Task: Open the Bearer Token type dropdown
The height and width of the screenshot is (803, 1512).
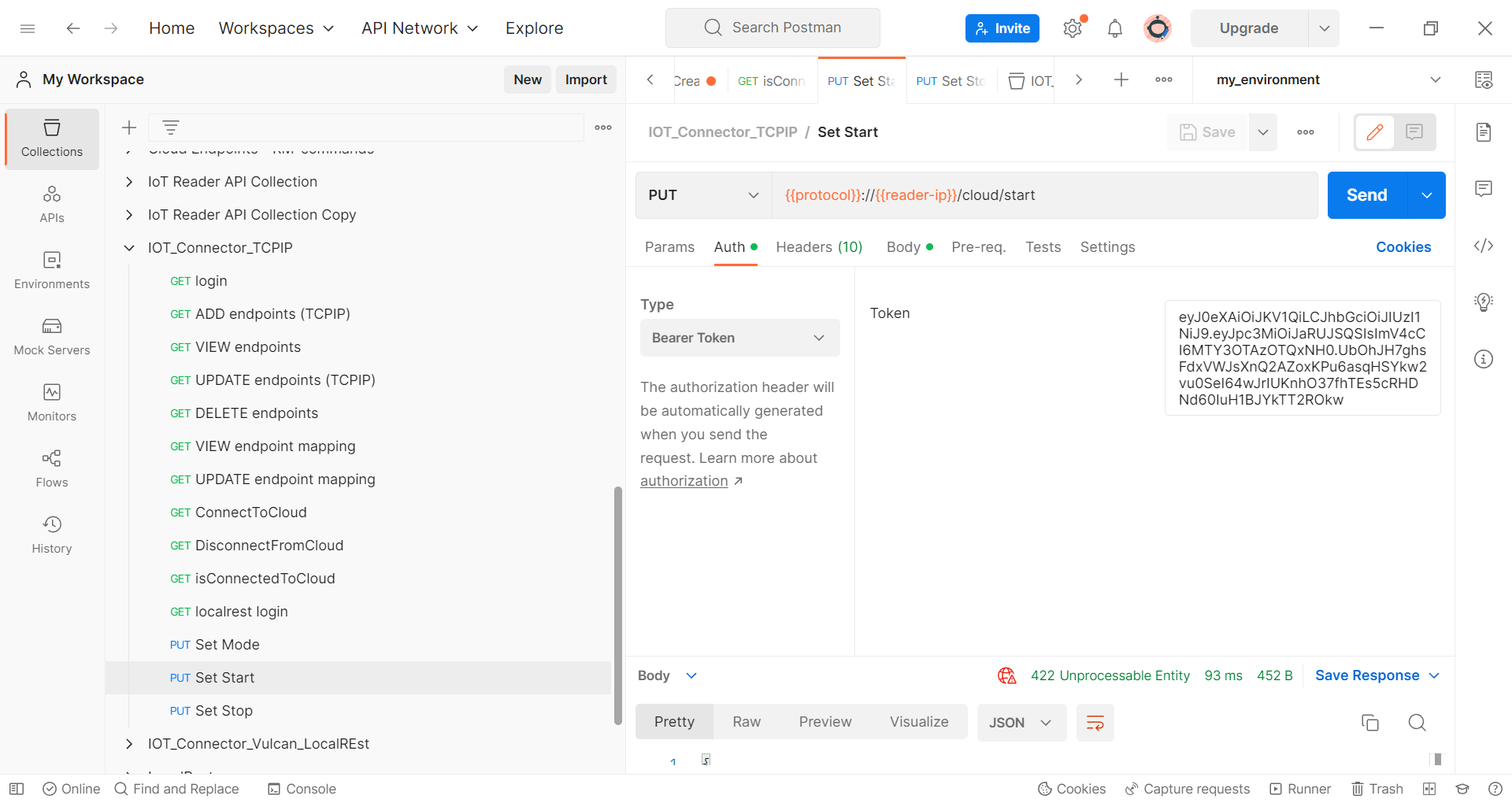Action: pyautogui.click(x=739, y=338)
